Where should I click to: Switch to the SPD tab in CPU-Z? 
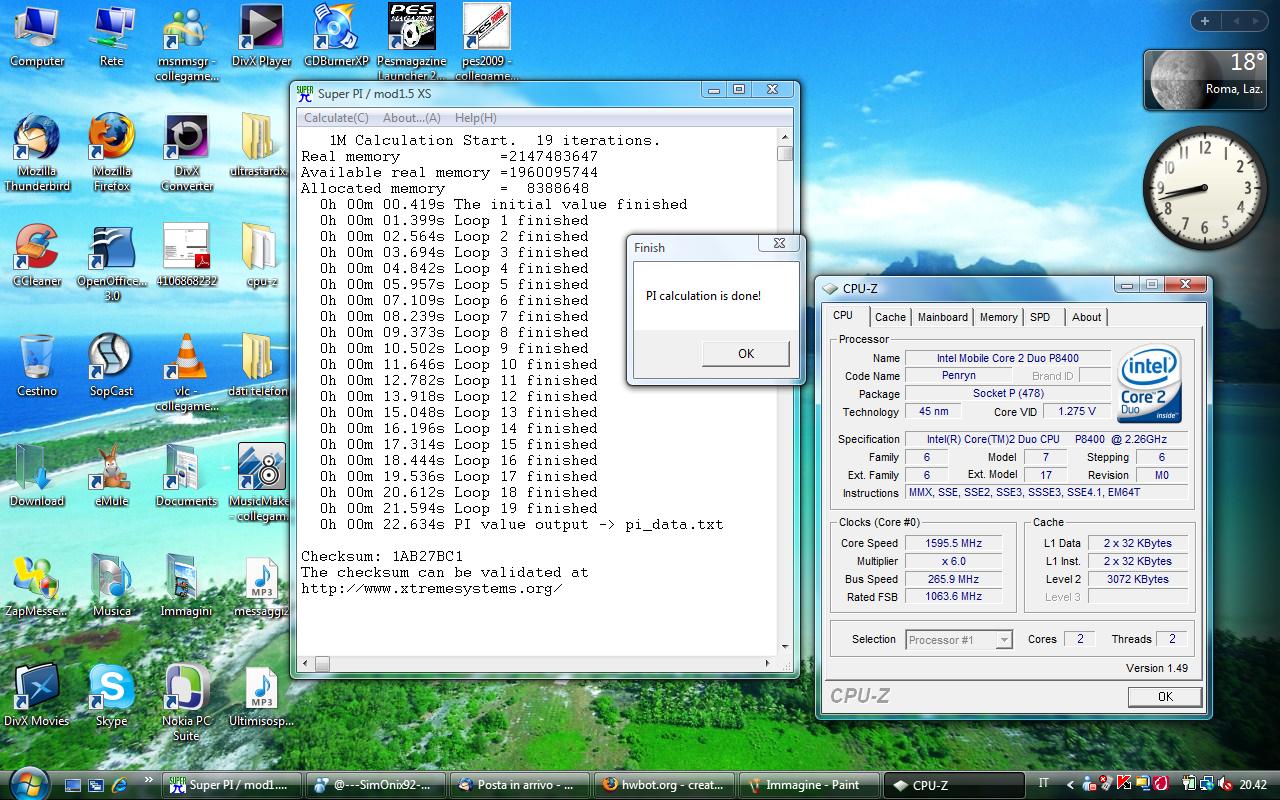click(x=1040, y=317)
